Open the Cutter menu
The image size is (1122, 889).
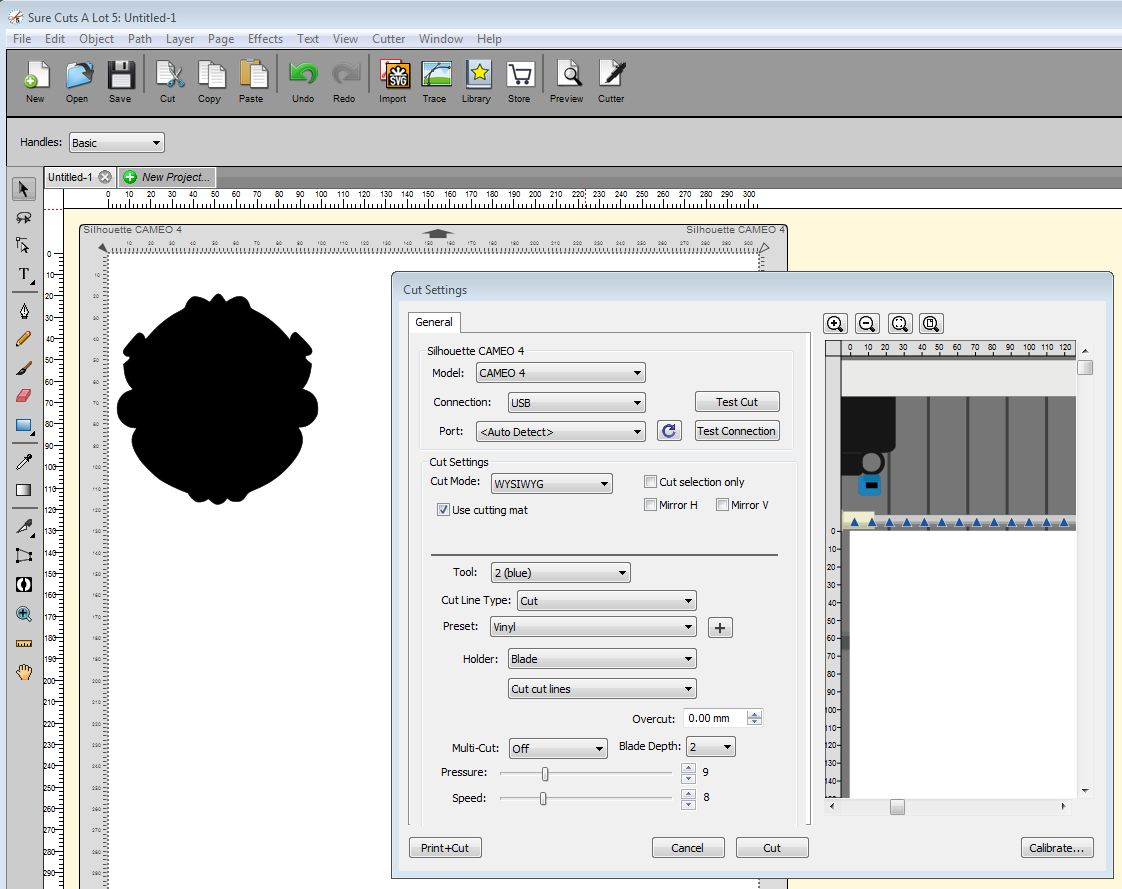click(x=389, y=39)
